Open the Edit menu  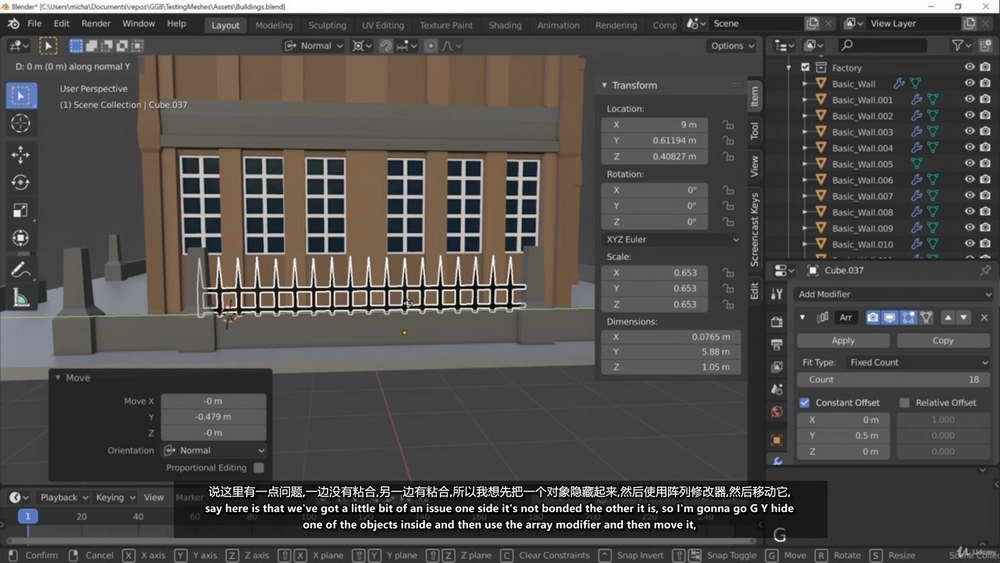coord(61,24)
